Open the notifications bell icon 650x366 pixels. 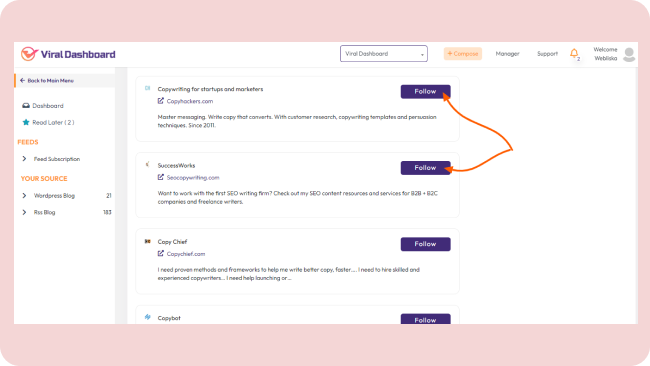574,53
